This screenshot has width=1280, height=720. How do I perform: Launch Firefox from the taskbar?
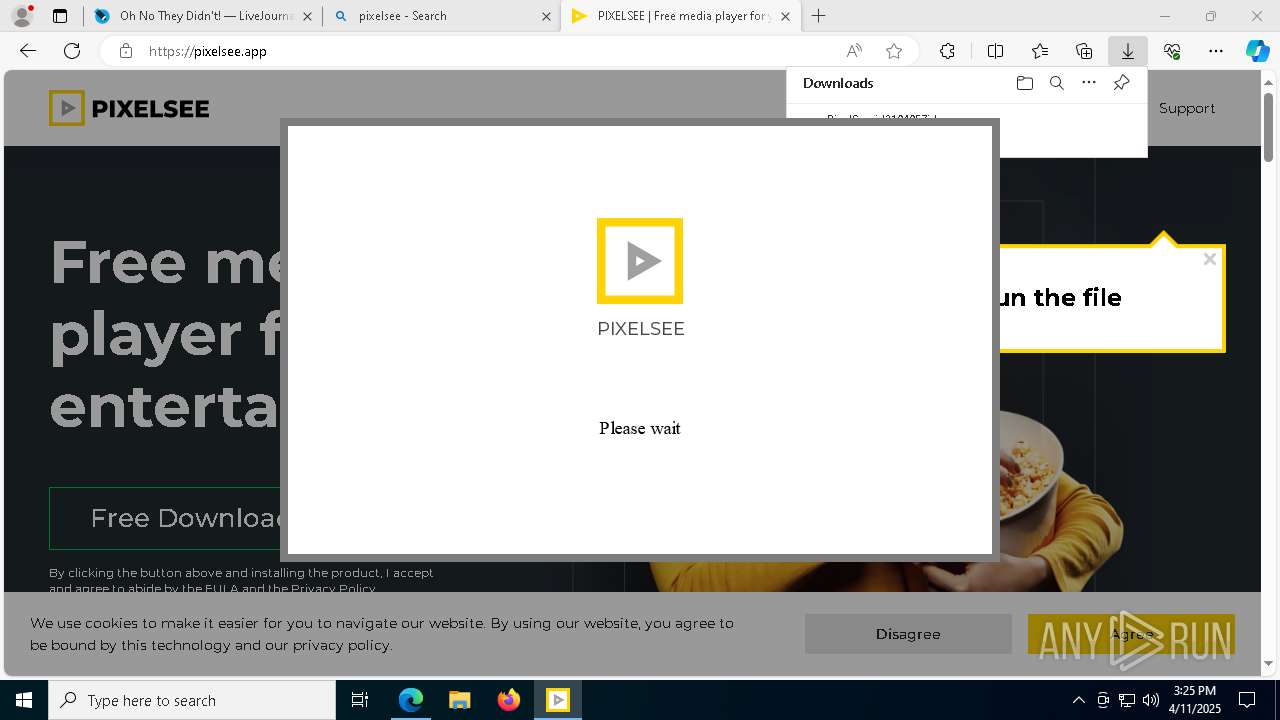pyautogui.click(x=509, y=700)
